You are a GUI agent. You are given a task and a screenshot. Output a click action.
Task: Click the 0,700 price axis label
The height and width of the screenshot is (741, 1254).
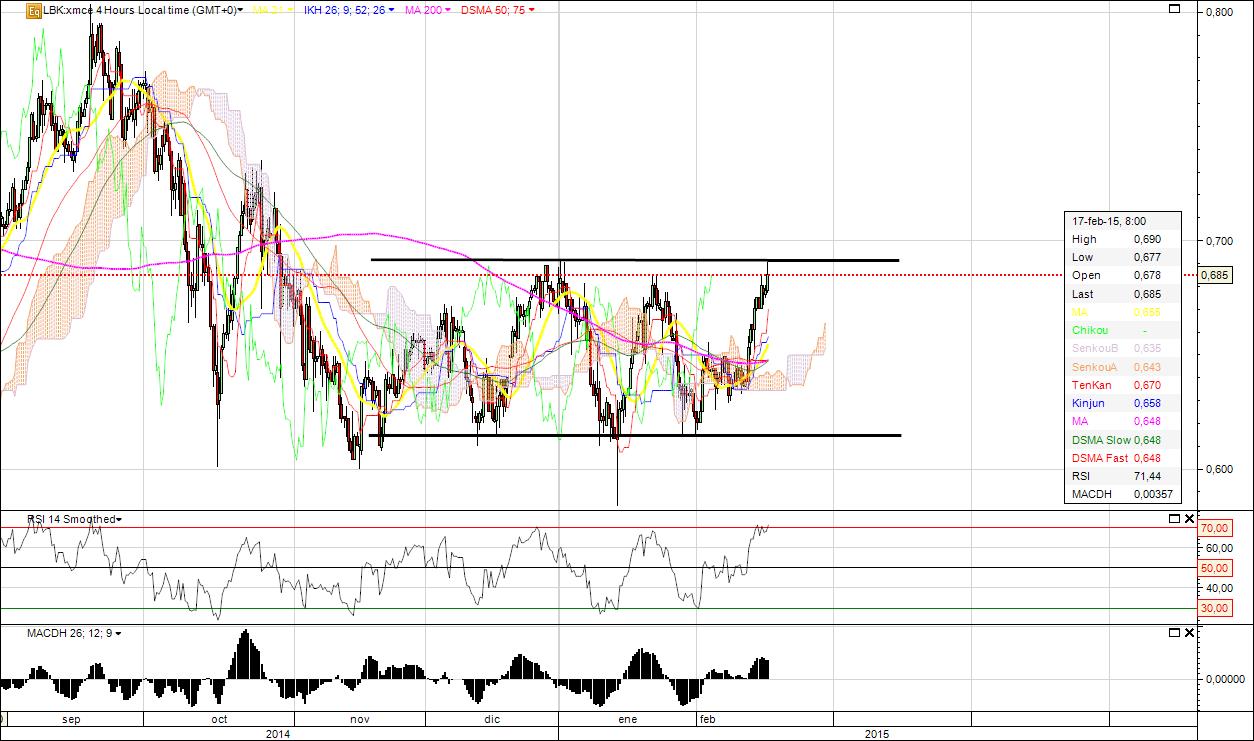point(1219,241)
